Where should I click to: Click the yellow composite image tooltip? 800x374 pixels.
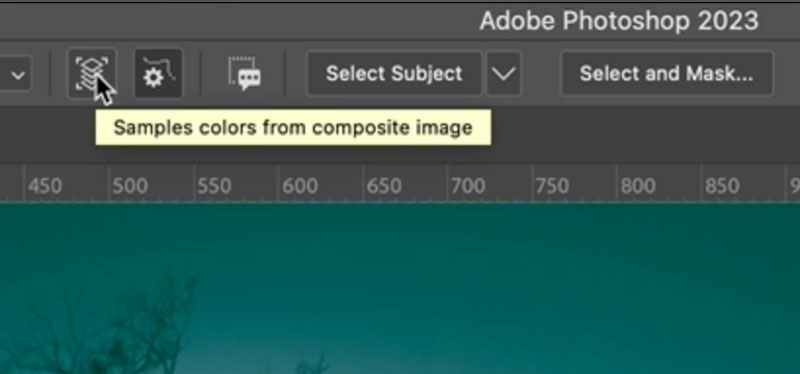(x=293, y=127)
